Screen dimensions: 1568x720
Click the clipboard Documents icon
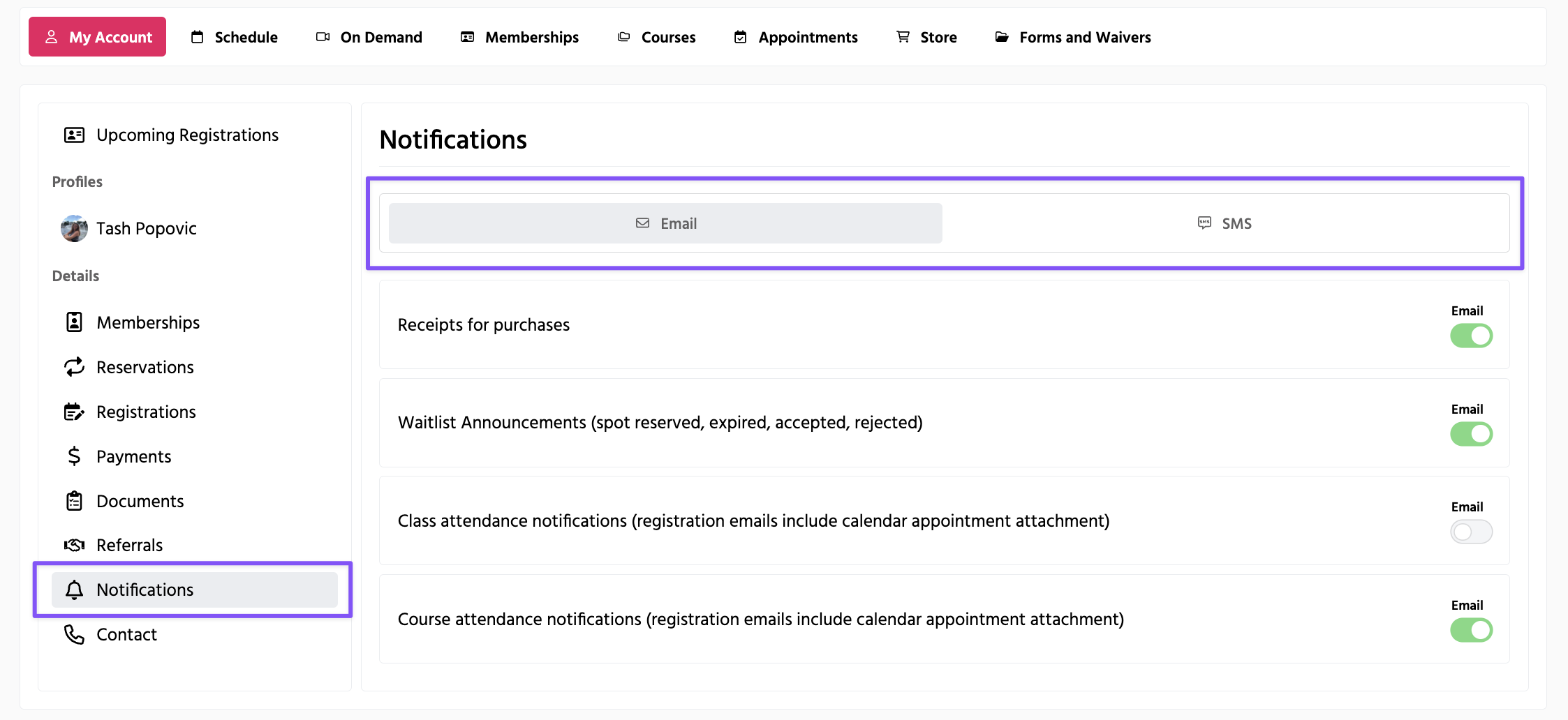74,501
